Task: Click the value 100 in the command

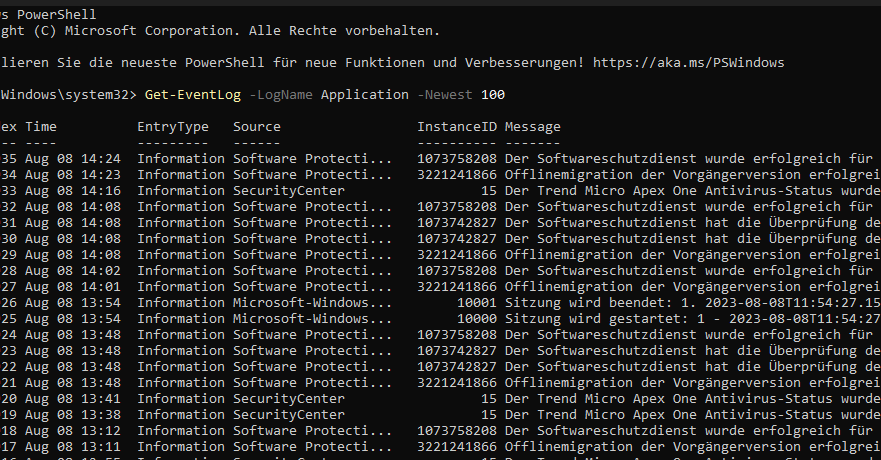Action: (493, 95)
